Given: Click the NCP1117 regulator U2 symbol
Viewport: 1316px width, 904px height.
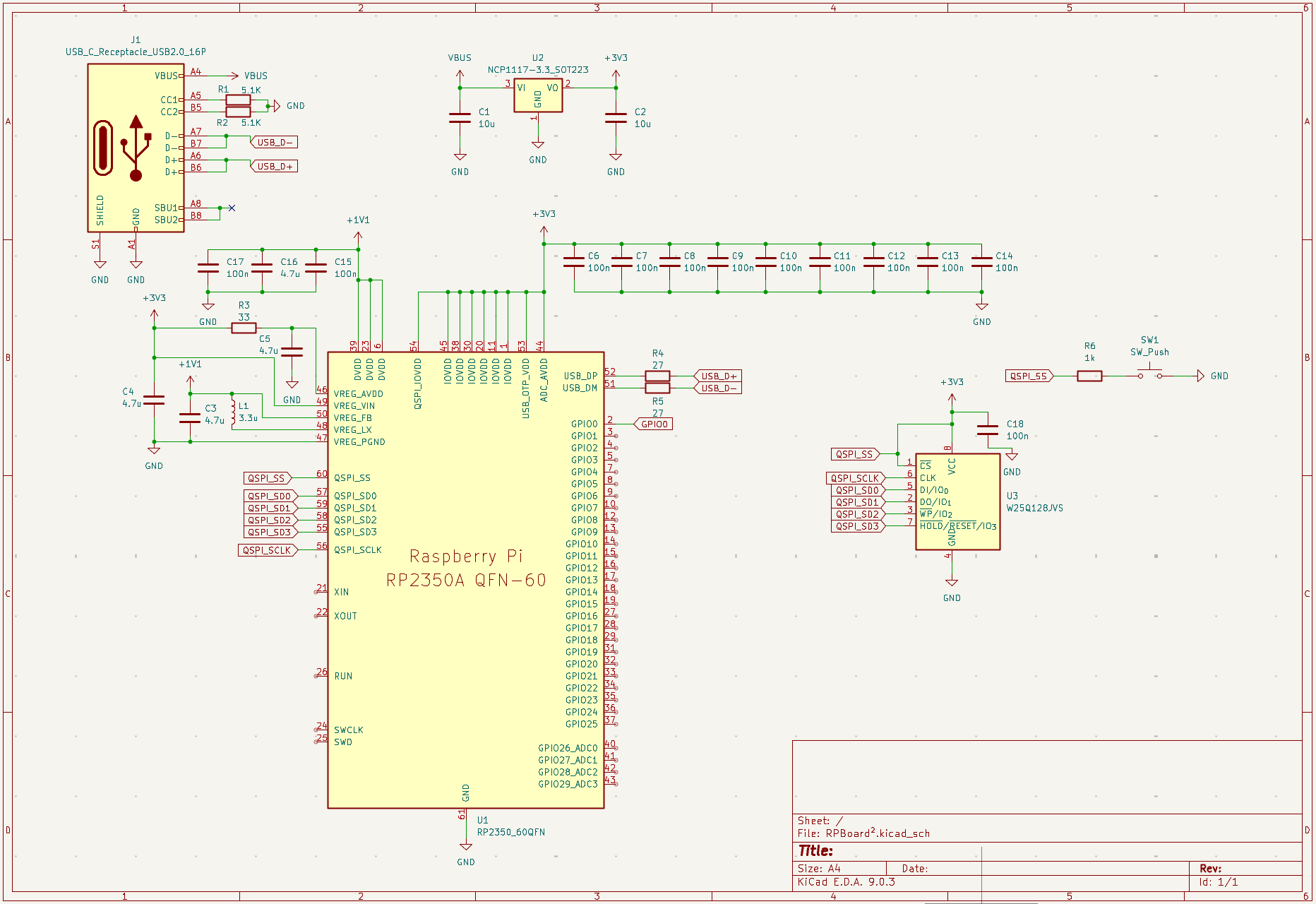Looking at the screenshot, I should tap(538, 95).
